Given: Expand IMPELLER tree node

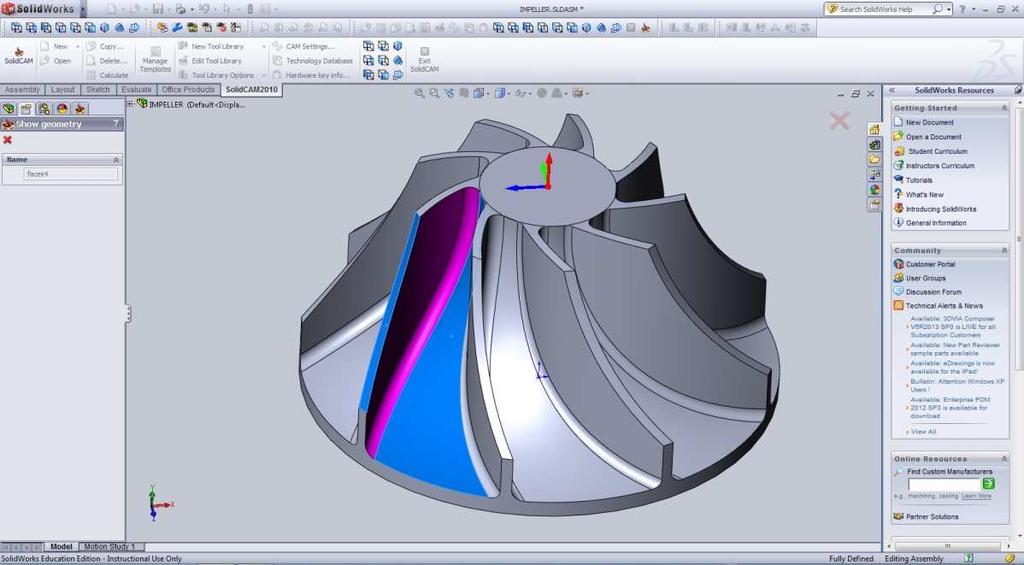Looking at the screenshot, I should point(131,104).
